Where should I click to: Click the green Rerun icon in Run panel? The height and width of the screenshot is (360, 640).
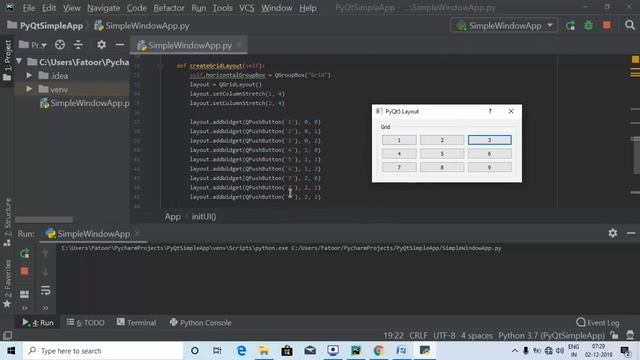pos(24,253)
